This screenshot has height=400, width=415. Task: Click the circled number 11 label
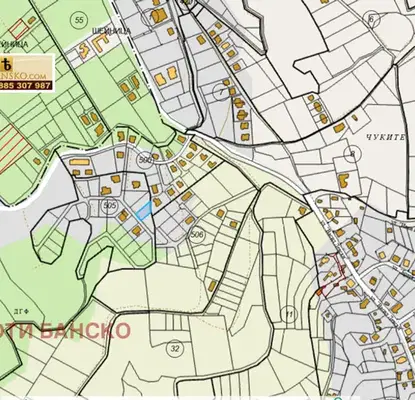290,314
